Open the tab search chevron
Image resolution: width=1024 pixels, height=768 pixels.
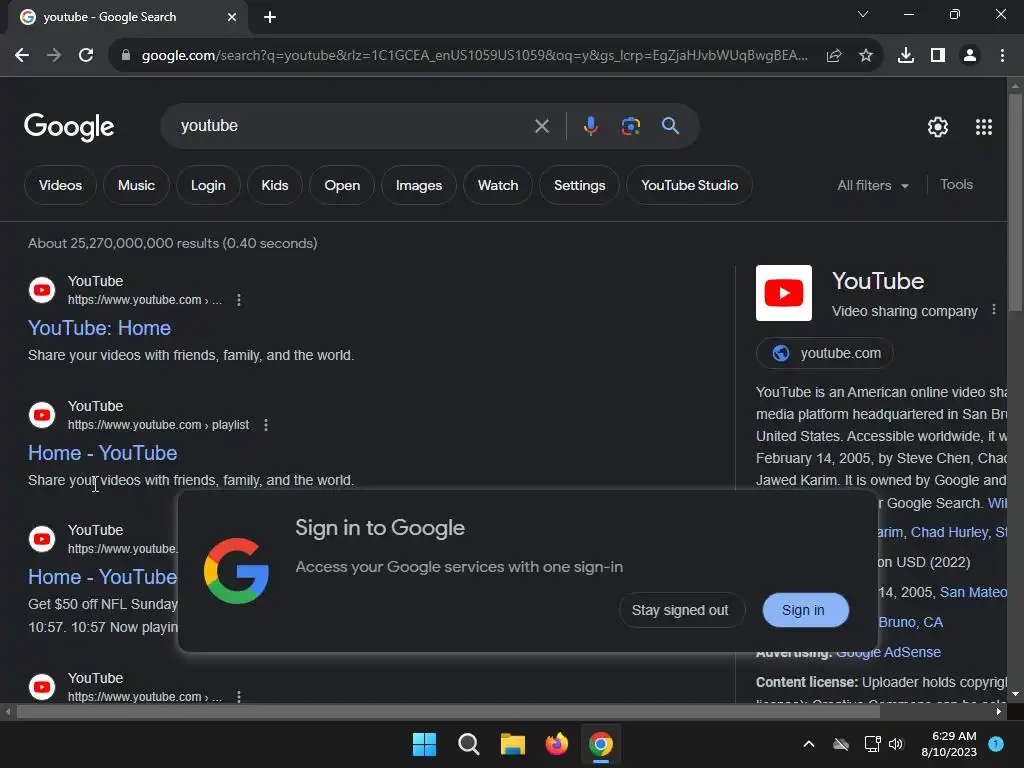863,14
